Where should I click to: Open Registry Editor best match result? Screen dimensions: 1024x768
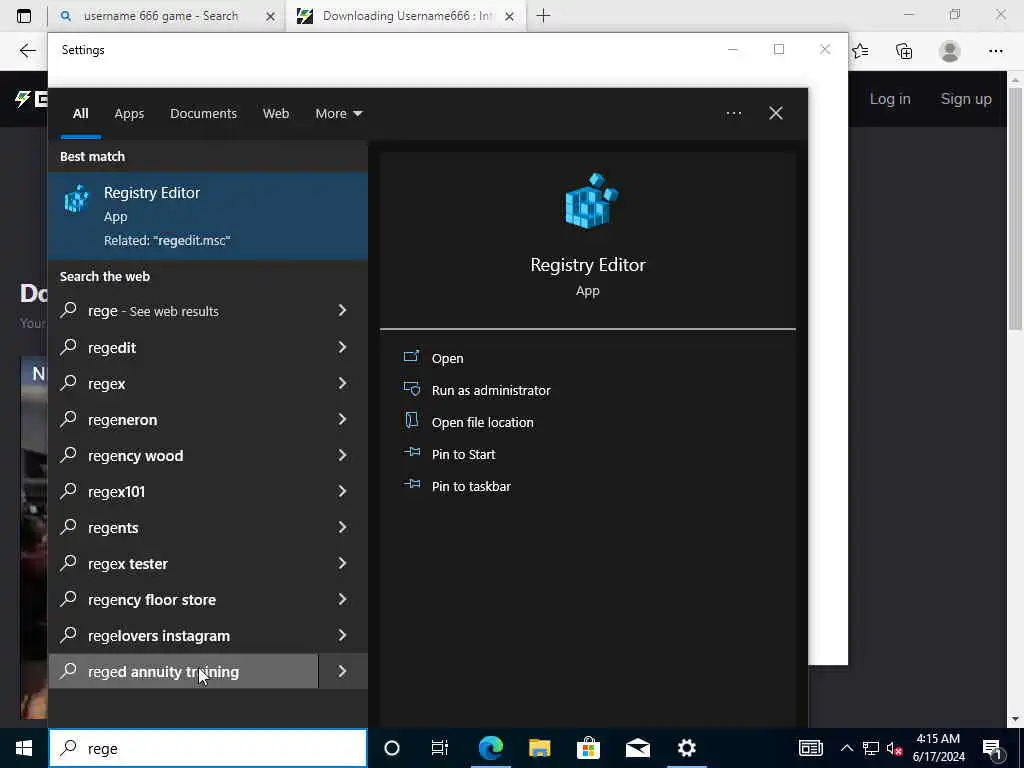click(x=208, y=216)
